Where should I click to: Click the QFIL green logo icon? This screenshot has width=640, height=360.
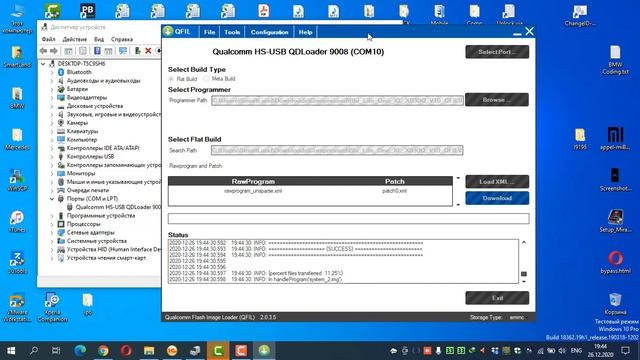coord(168,31)
